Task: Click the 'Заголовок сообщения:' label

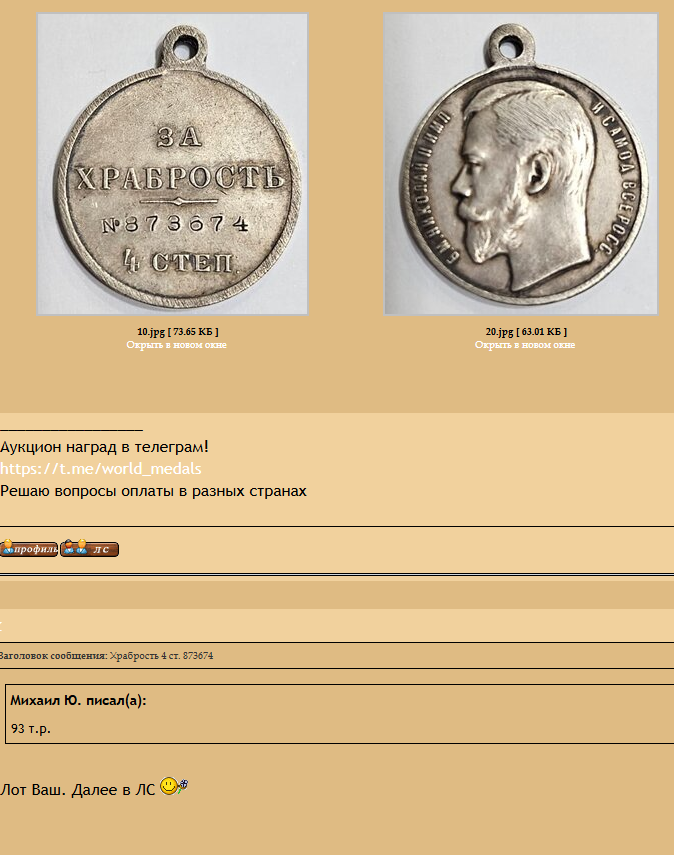Action: (x=53, y=655)
